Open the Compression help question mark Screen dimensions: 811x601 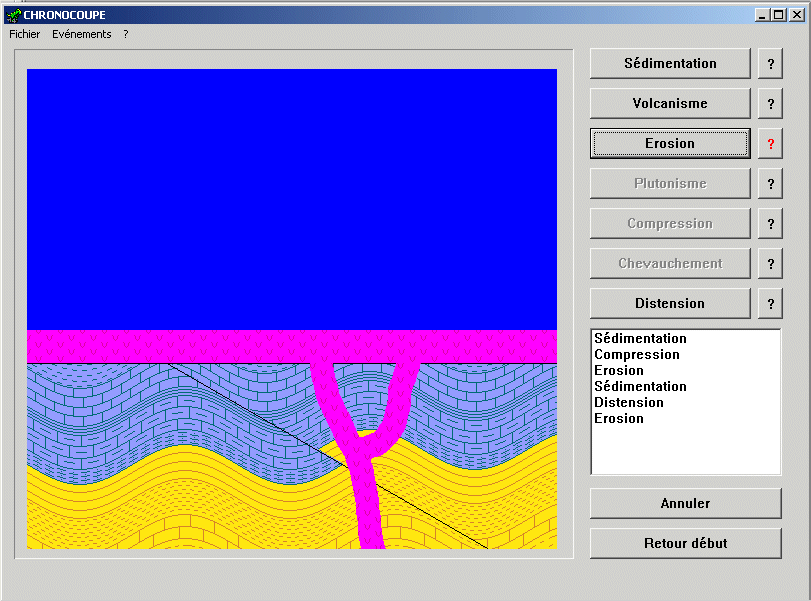click(x=770, y=224)
